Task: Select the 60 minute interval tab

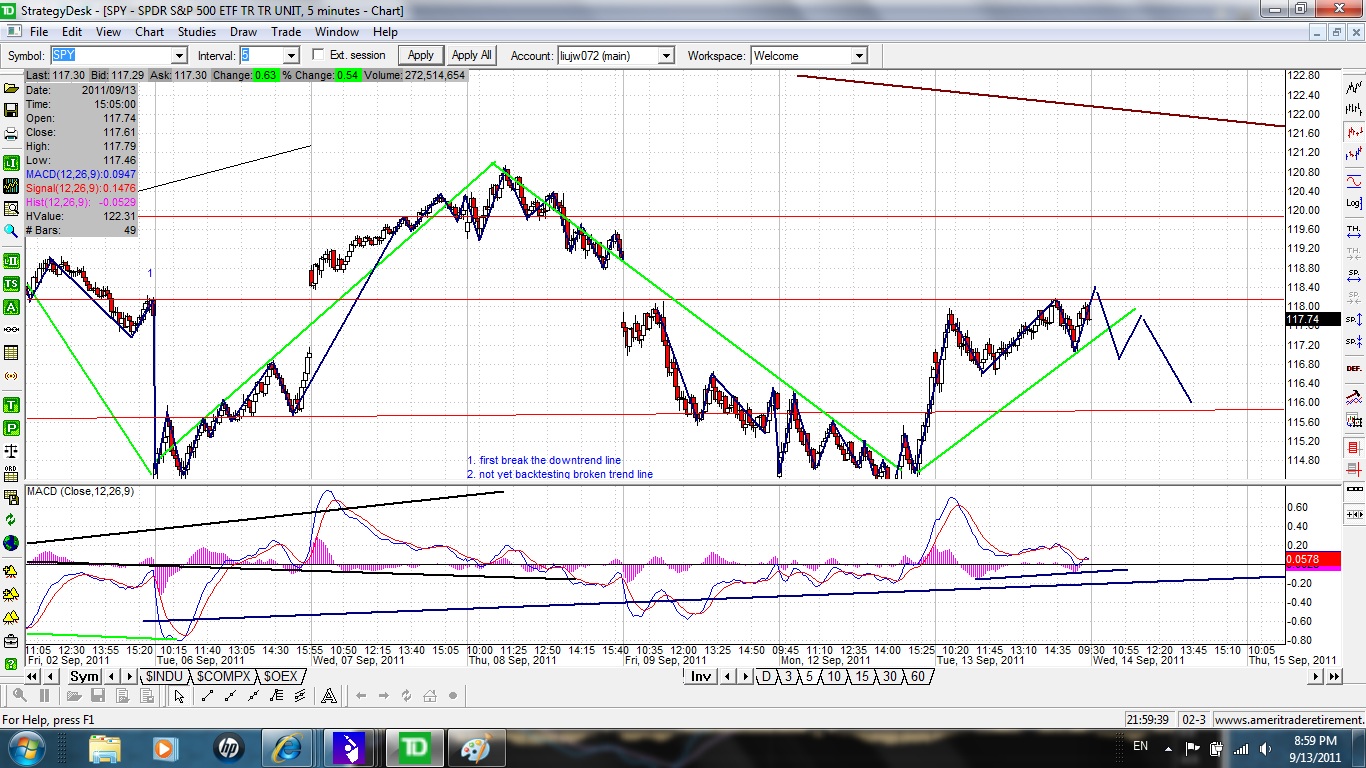Action: [918, 677]
